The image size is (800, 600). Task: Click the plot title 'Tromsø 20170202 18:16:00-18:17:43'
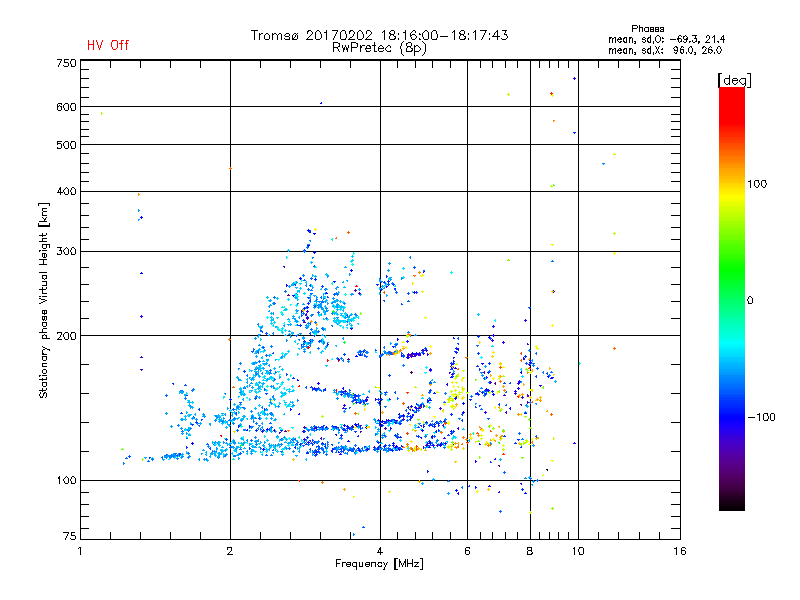click(380, 35)
